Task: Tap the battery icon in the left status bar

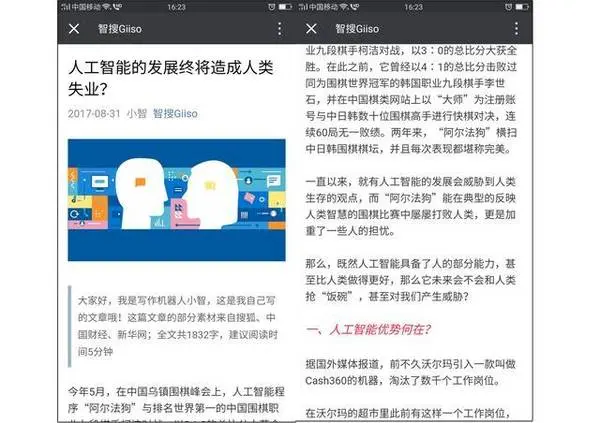Action: (285, 7)
